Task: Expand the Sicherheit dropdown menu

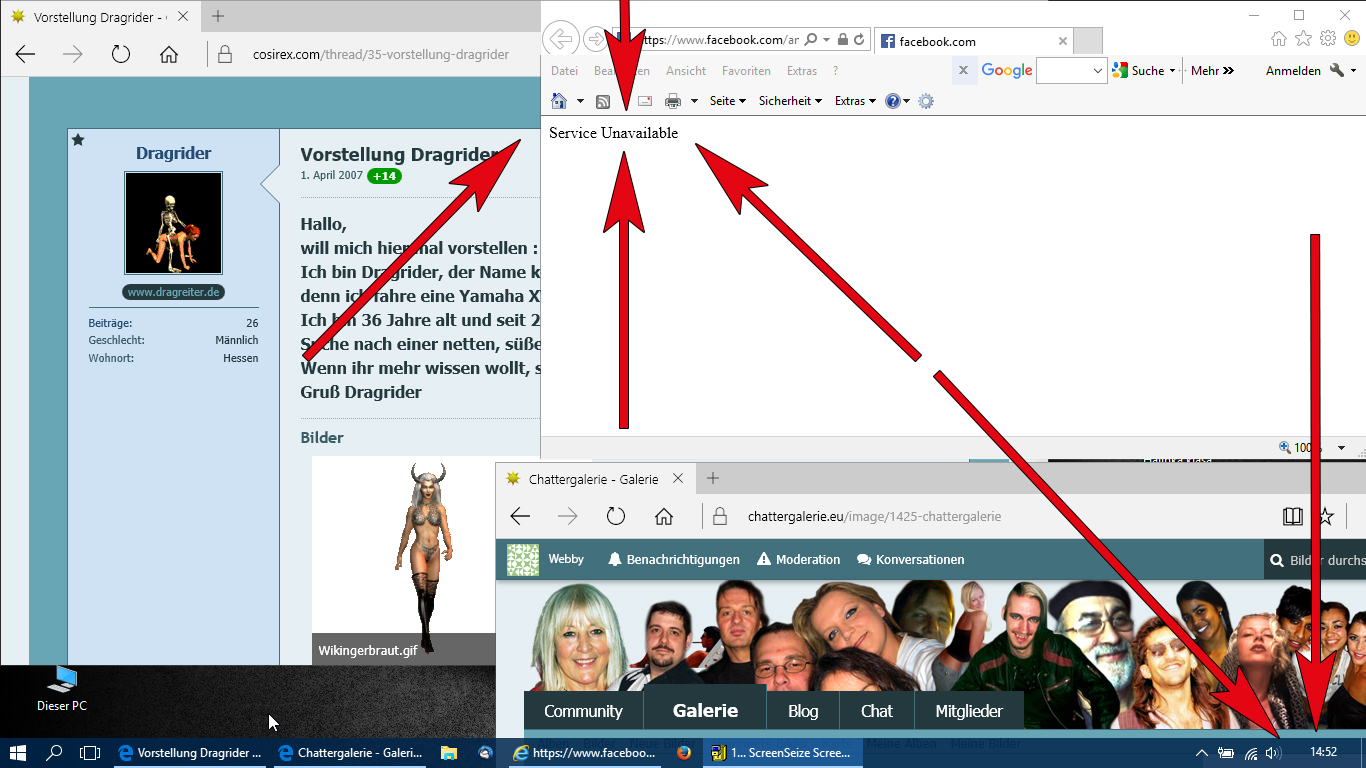Action: [790, 101]
